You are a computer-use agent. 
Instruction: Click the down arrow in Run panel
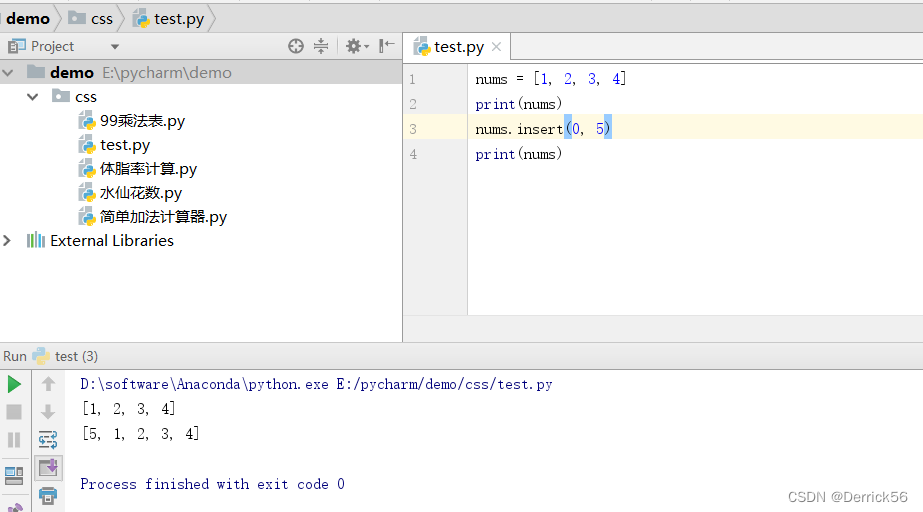tap(48, 412)
